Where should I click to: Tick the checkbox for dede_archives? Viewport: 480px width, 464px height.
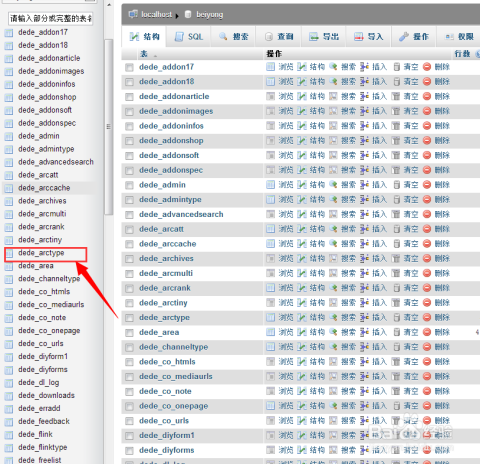[x=129, y=259]
